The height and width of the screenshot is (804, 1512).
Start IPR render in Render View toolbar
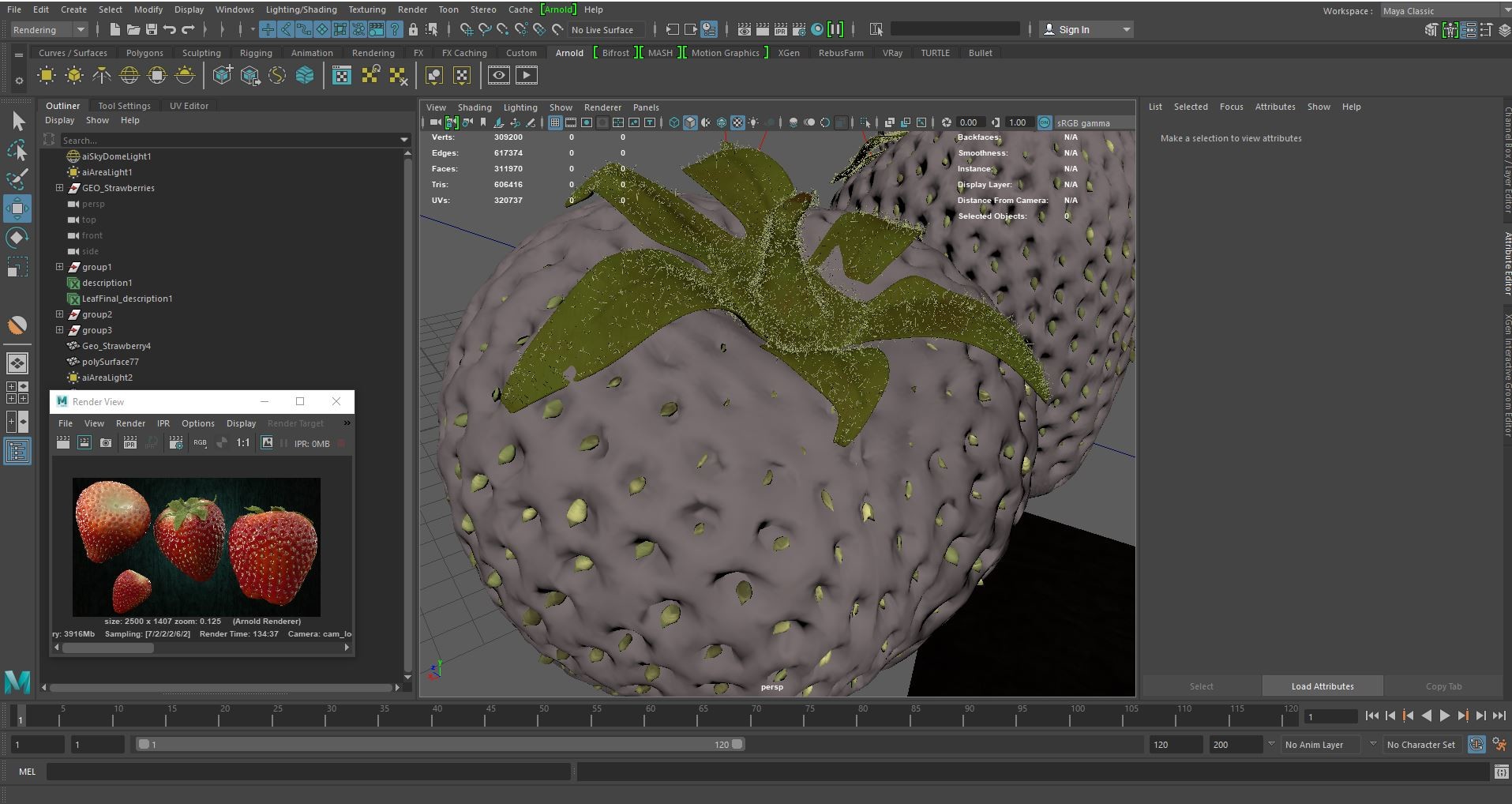pos(130,443)
